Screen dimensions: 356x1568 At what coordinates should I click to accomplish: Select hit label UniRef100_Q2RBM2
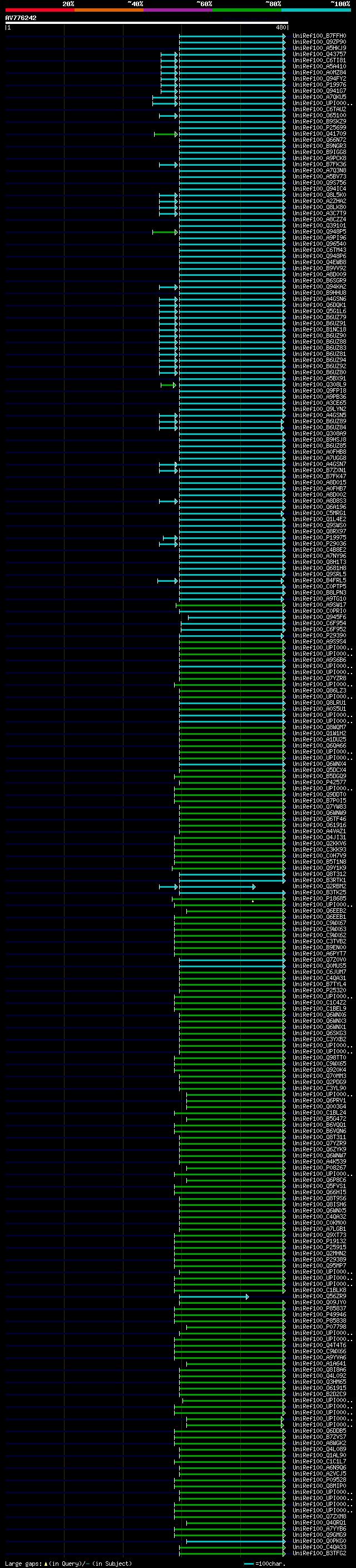click(319, 886)
